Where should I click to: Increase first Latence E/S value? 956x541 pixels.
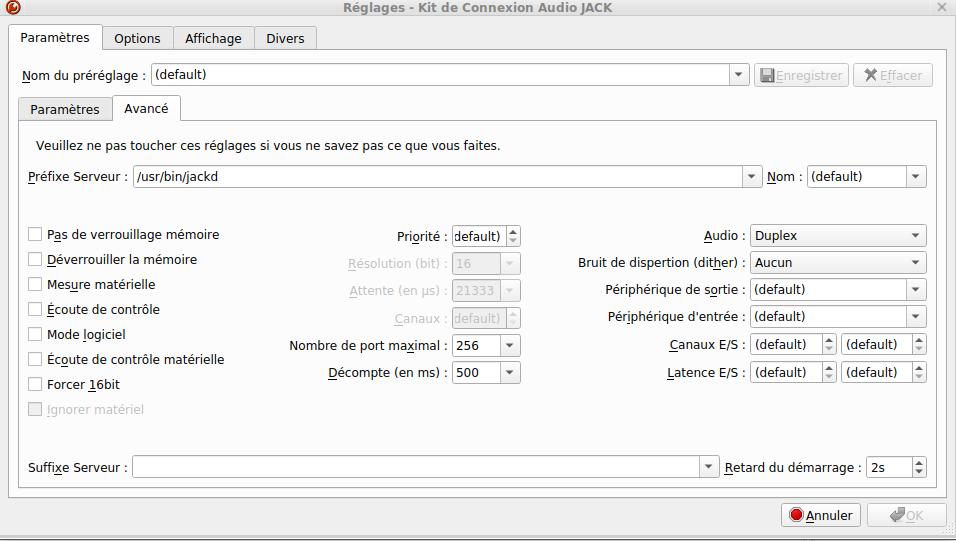(829, 368)
